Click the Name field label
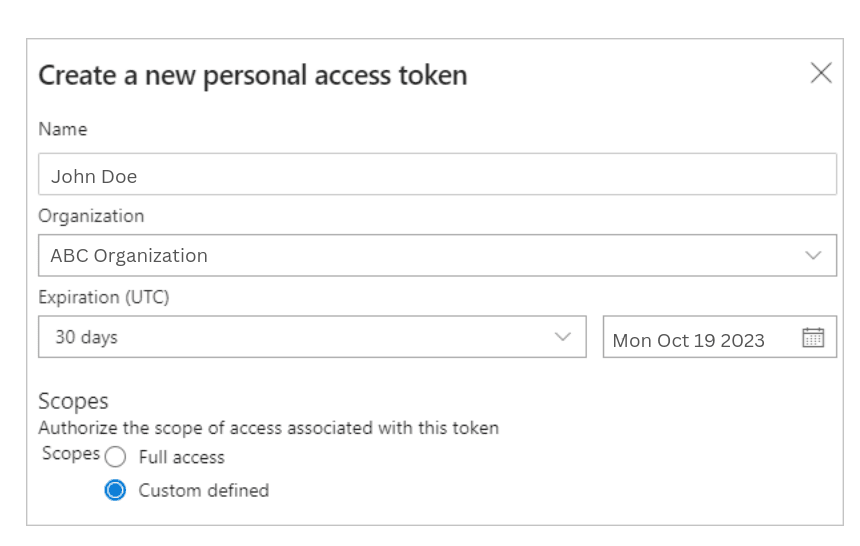 63,130
